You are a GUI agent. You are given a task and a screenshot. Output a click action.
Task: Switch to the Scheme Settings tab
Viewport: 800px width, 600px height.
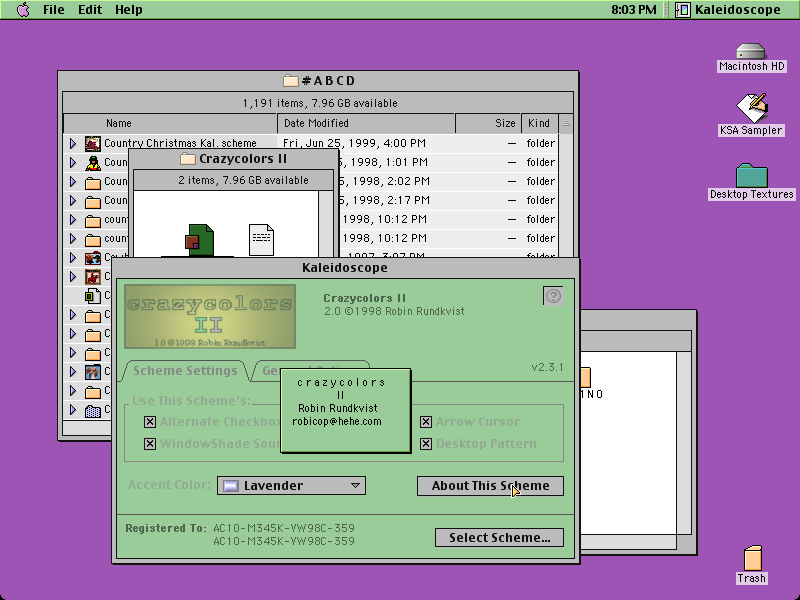(185, 371)
